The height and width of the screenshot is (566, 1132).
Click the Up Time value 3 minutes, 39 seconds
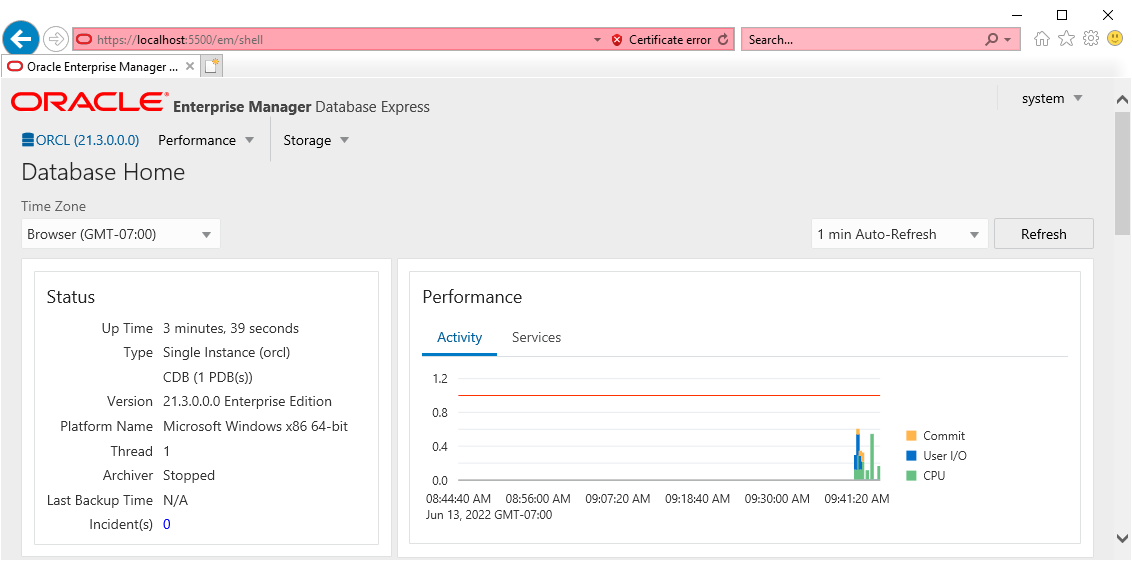point(231,328)
